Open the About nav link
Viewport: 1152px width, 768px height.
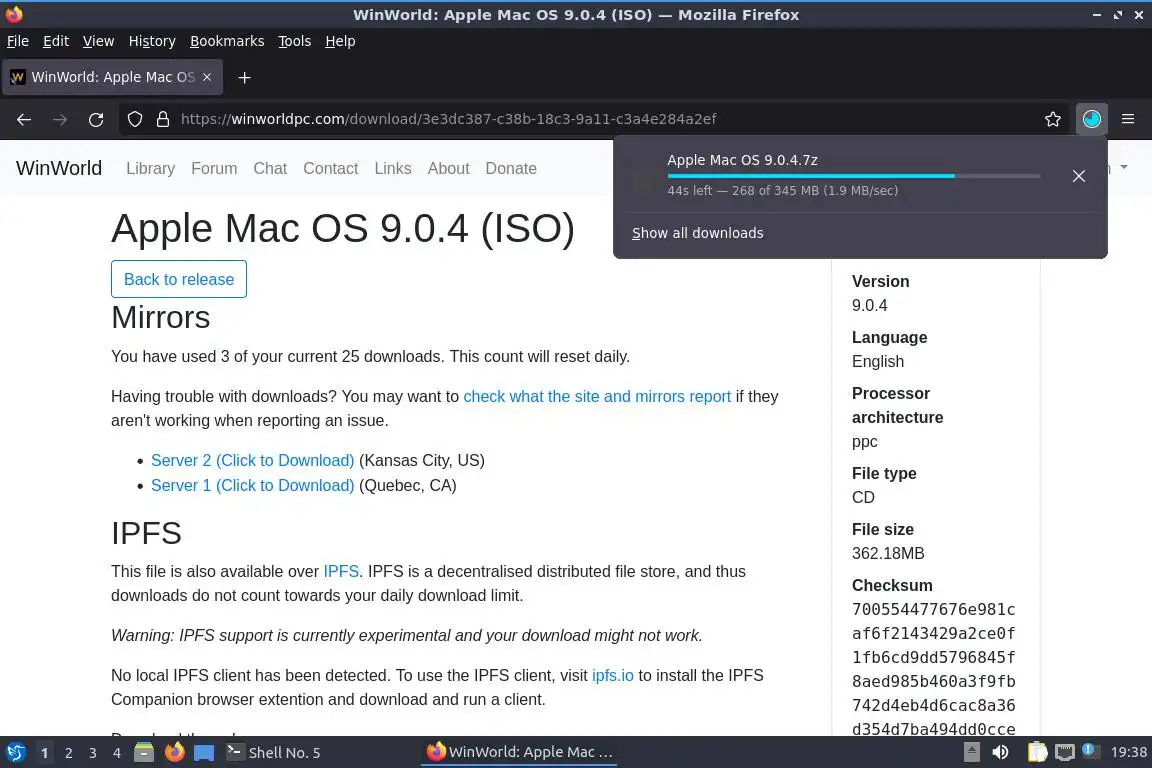pyautogui.click(x=448, y=168)
